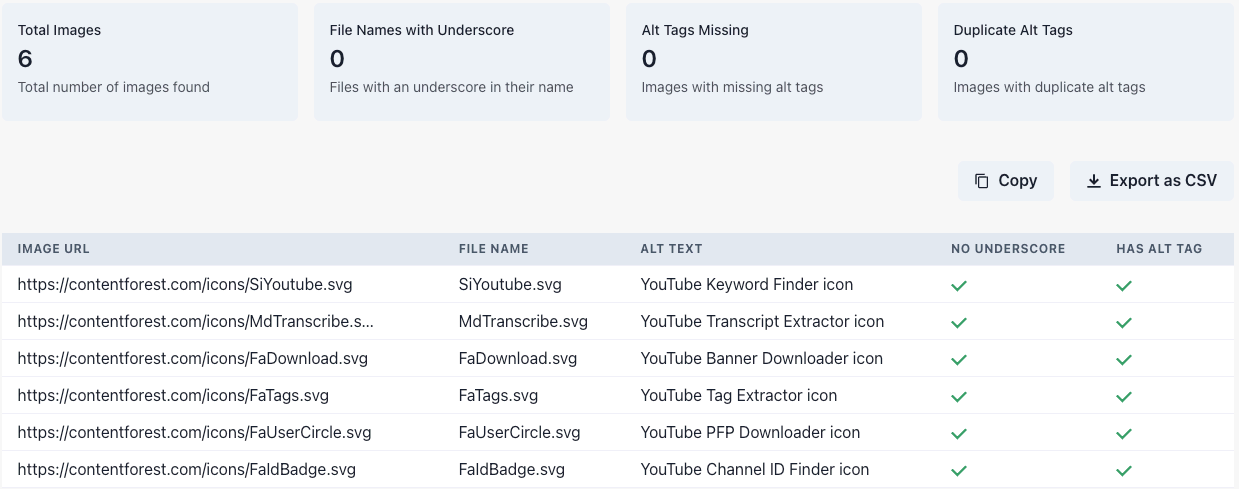The height and width of the screenshot is (489, 1239).
Task: Click No Underscore checkmark for MdTranscribe.svg row
Action: 959,322
